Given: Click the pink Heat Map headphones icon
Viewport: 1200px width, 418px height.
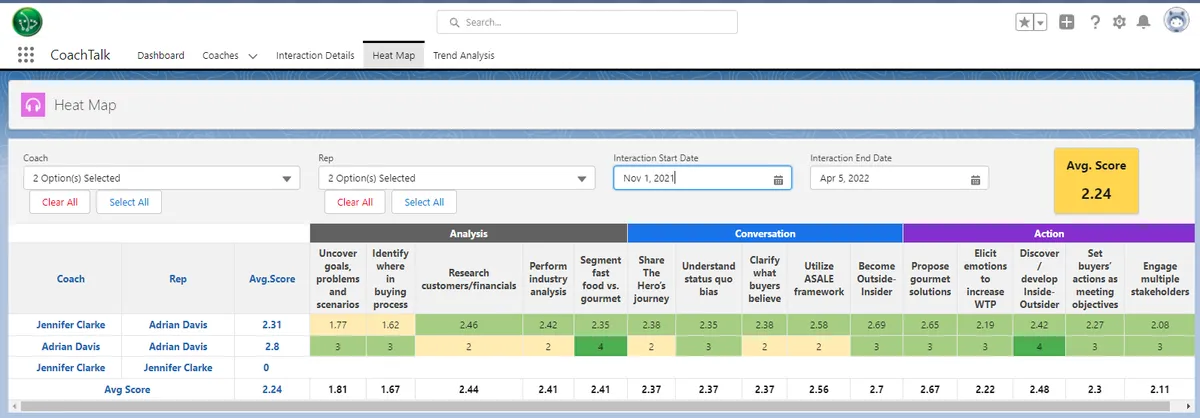Looking at the screenshot, I should click(32, 105).
